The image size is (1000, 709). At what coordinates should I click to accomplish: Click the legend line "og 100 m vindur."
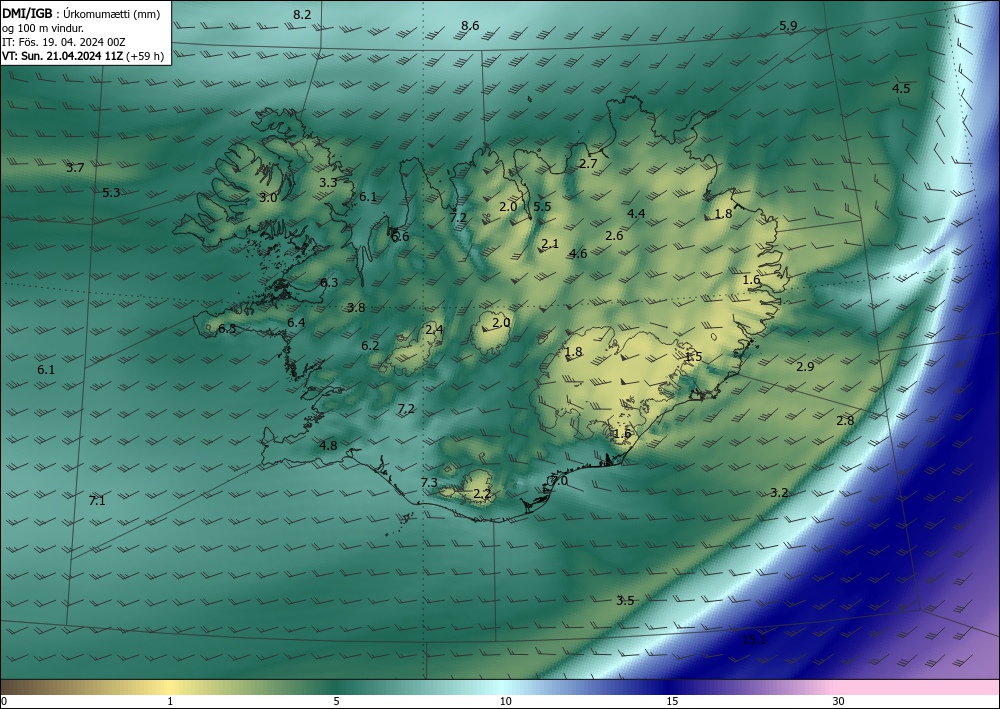[43, 28]
